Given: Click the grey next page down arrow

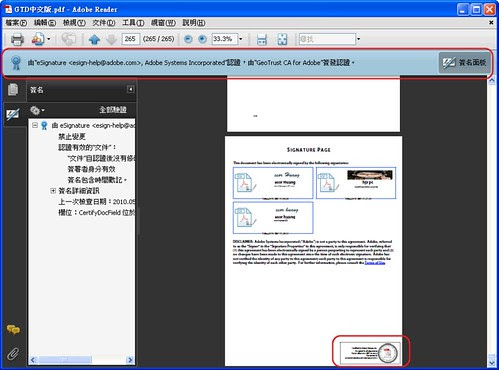Looking at the screenshot, I should point(111,39).
